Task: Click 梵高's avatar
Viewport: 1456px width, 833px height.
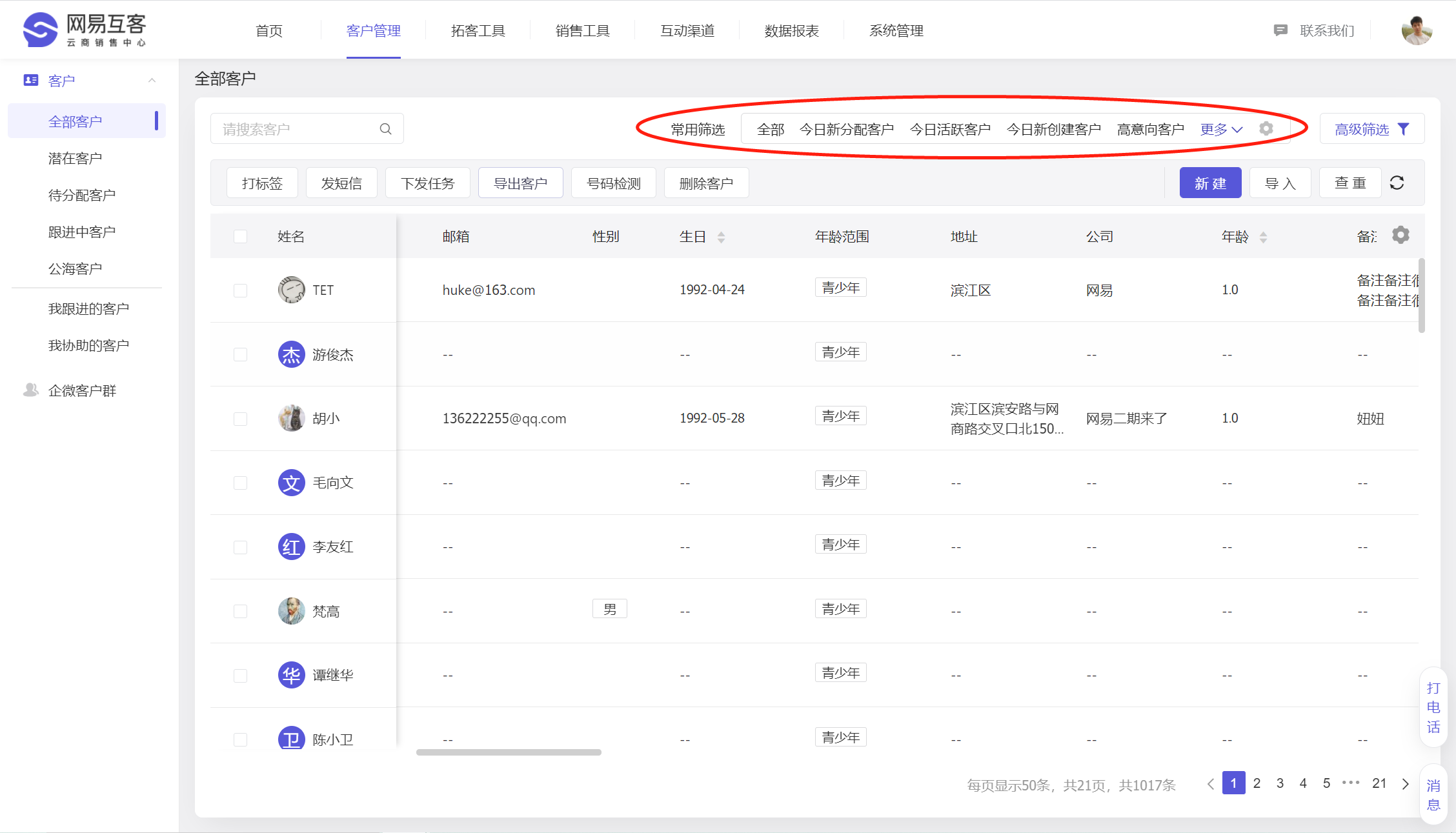Action: pos(291,611)
